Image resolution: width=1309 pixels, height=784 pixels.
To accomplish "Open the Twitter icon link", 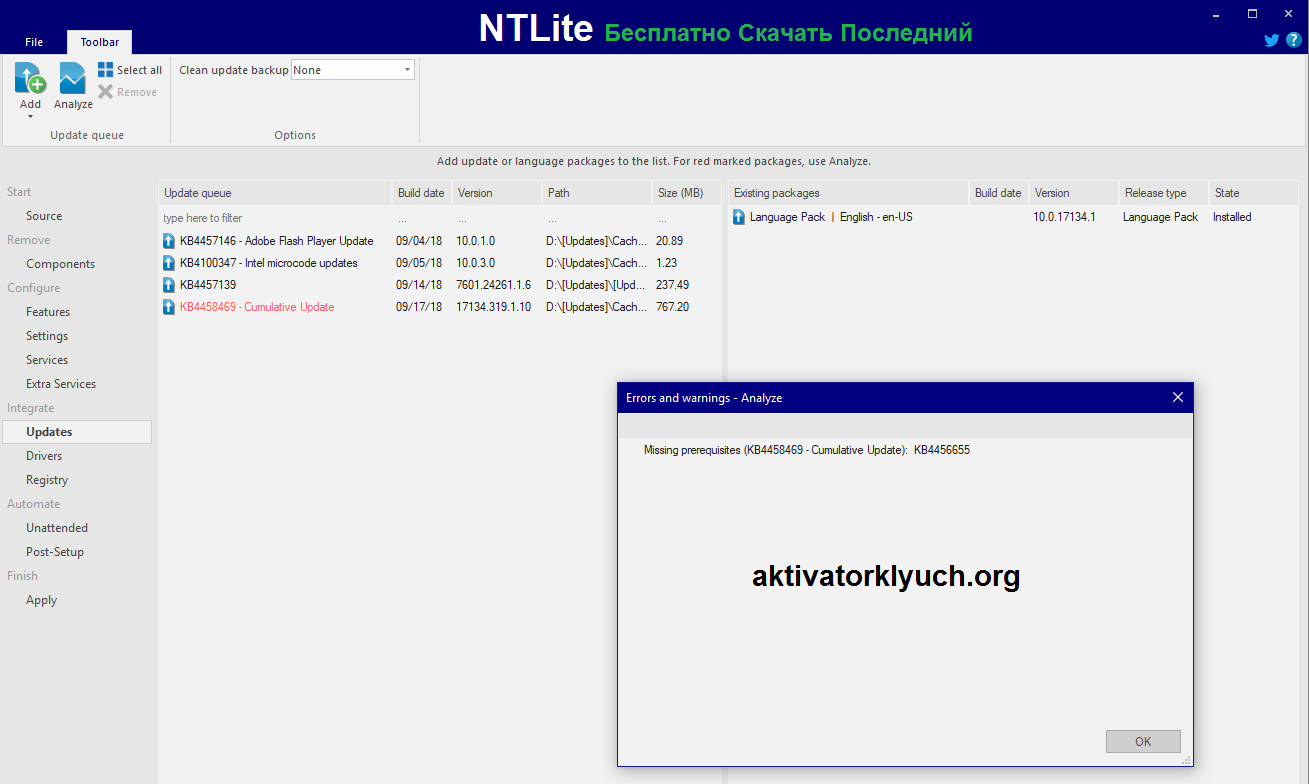I will (1271, 40).
